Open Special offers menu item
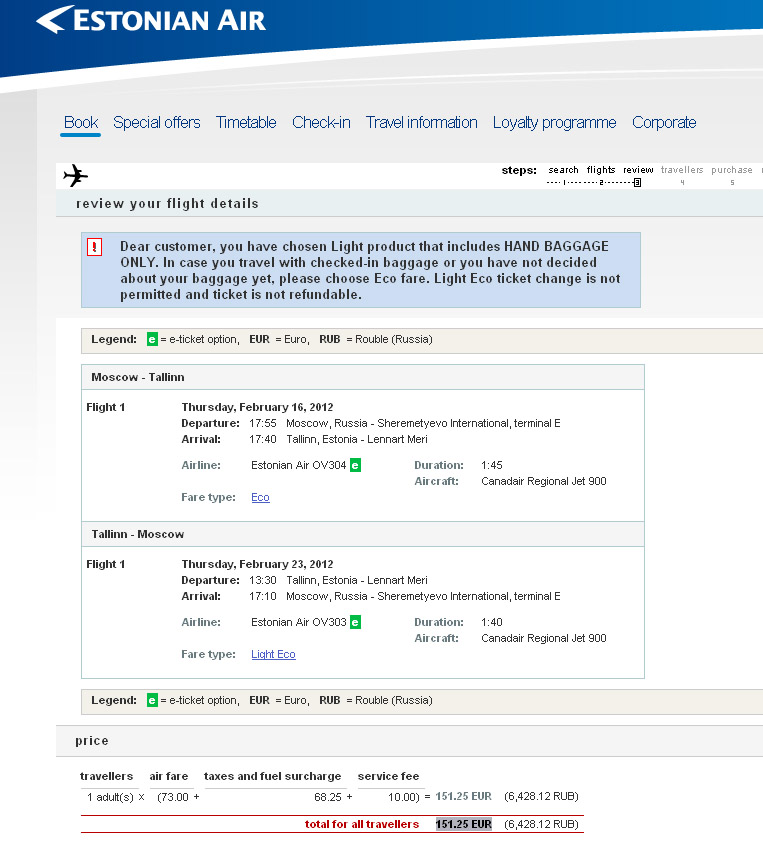This screenshot has height=842, width=763. point(157,122)
